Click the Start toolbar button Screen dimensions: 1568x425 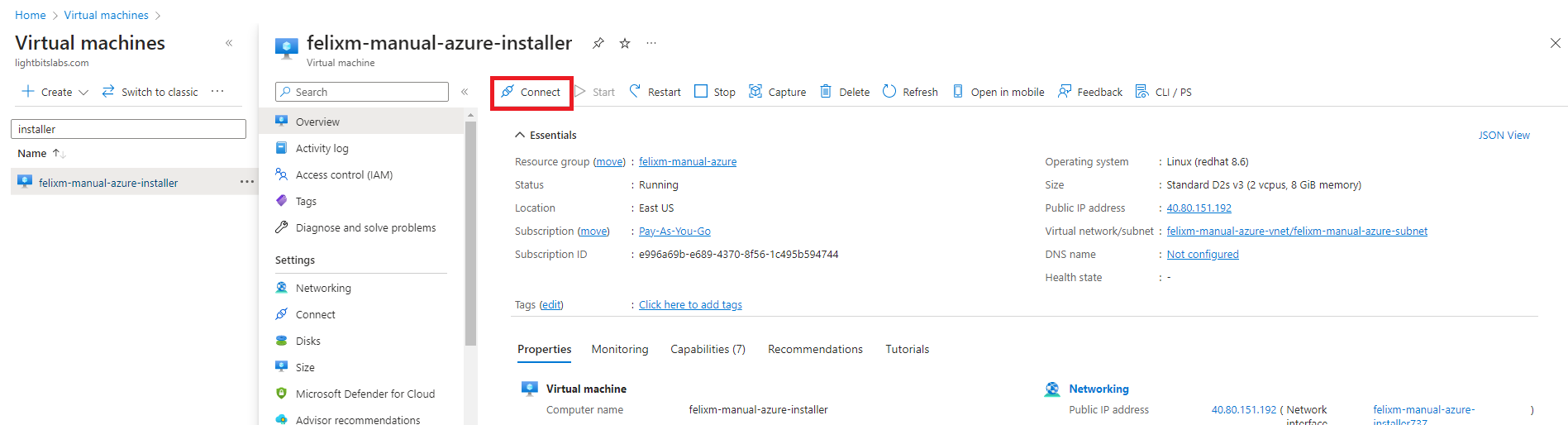595,92
